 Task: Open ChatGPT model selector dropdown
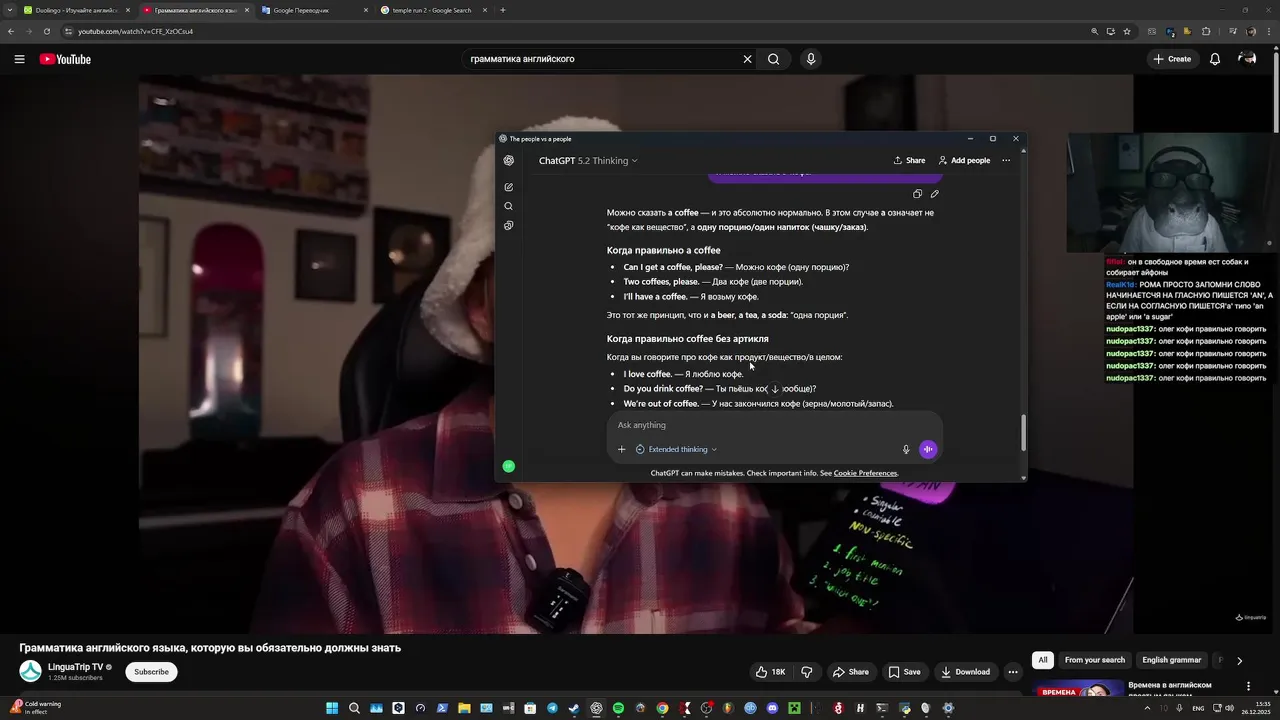point(588,160)
